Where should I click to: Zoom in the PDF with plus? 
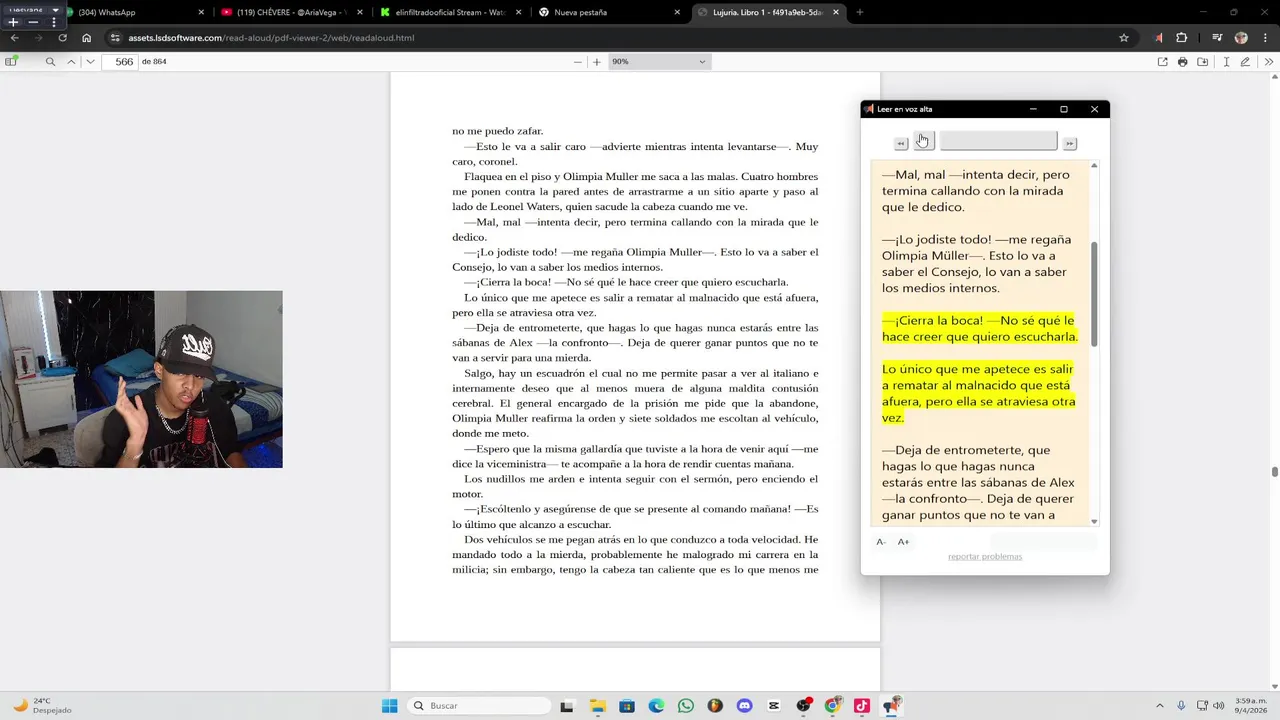point(597,62)
